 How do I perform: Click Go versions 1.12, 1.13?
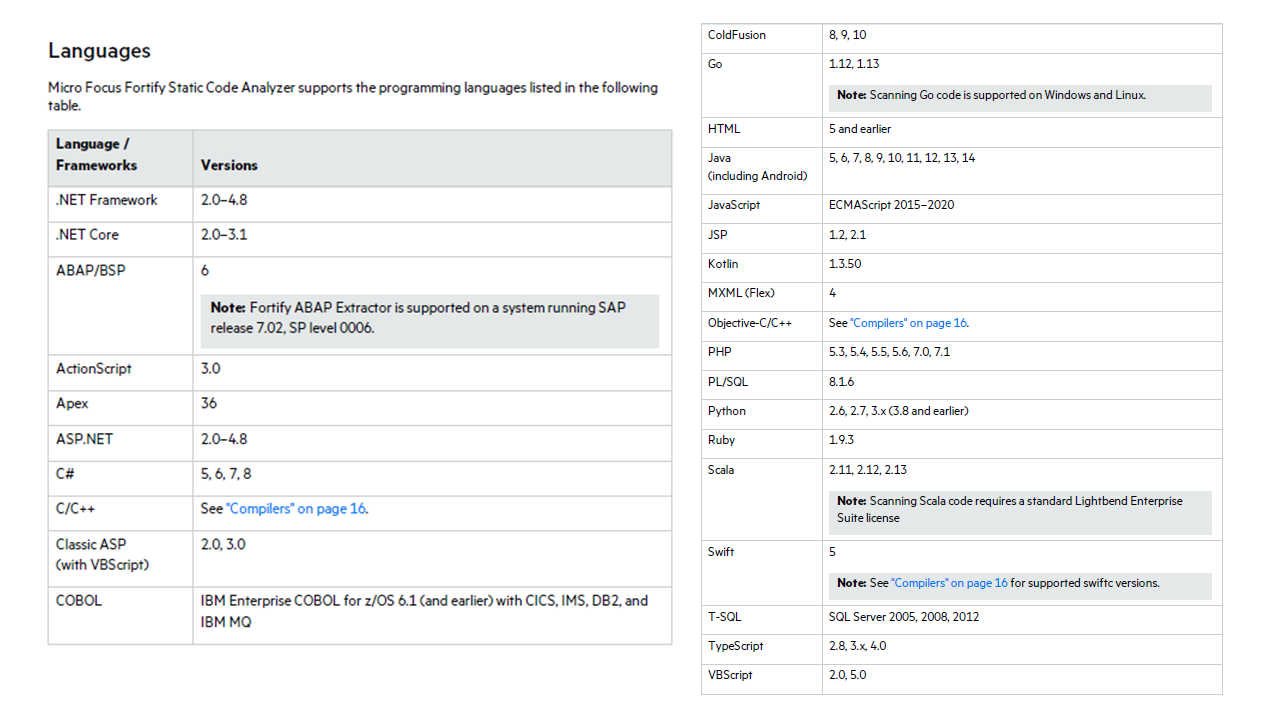[x=854, y=64]
